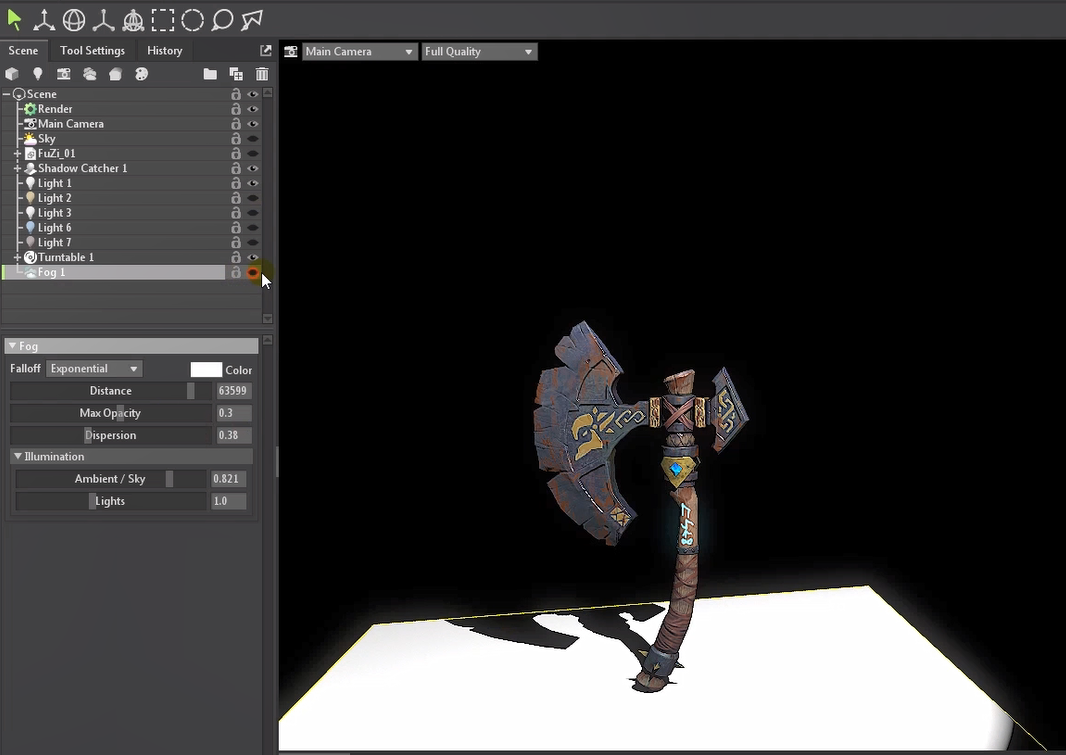The image size is (1066, 755).
Task: Delete selected object with trash icon
Action: point(262,74)
